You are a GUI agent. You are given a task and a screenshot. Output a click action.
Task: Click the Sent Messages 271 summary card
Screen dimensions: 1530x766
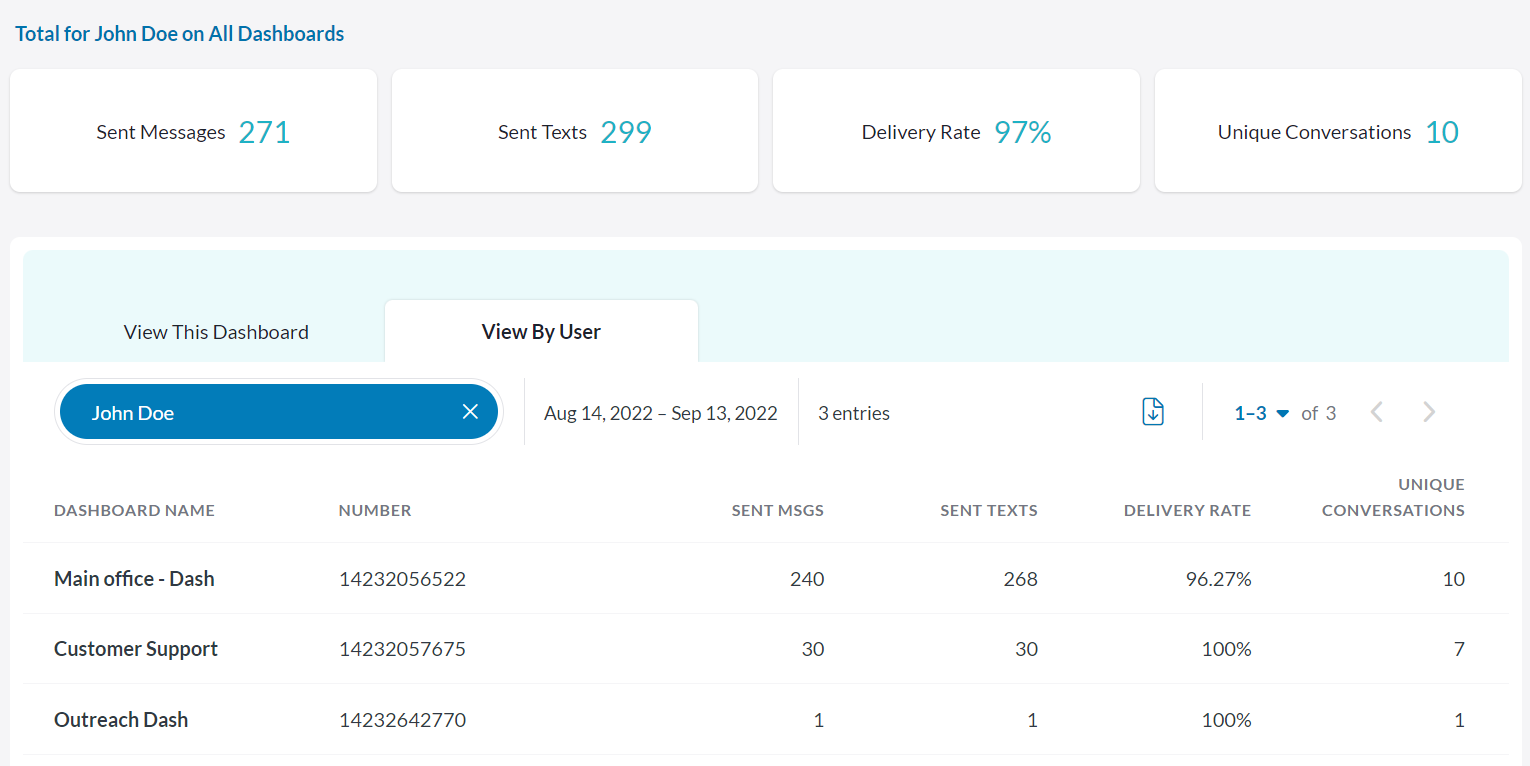pos(193,132)
